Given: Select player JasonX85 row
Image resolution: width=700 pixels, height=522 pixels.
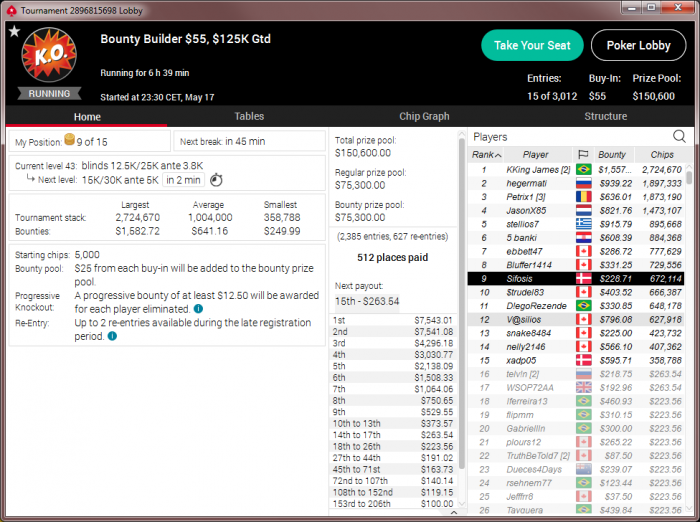Looking at the screenshot, I should 575,210.
